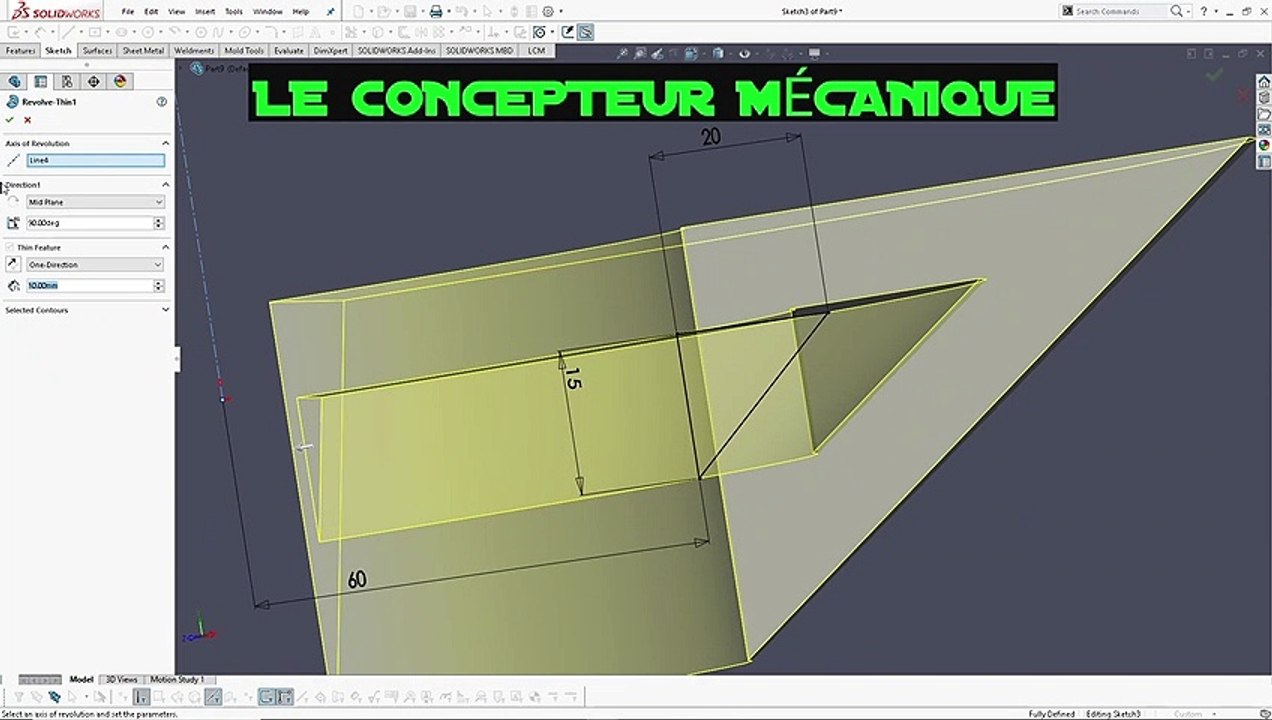Viewport: 1272px width, 720px height.
Task: Click the thin feature reverse direction arrow icon
Action: [13, 264]
